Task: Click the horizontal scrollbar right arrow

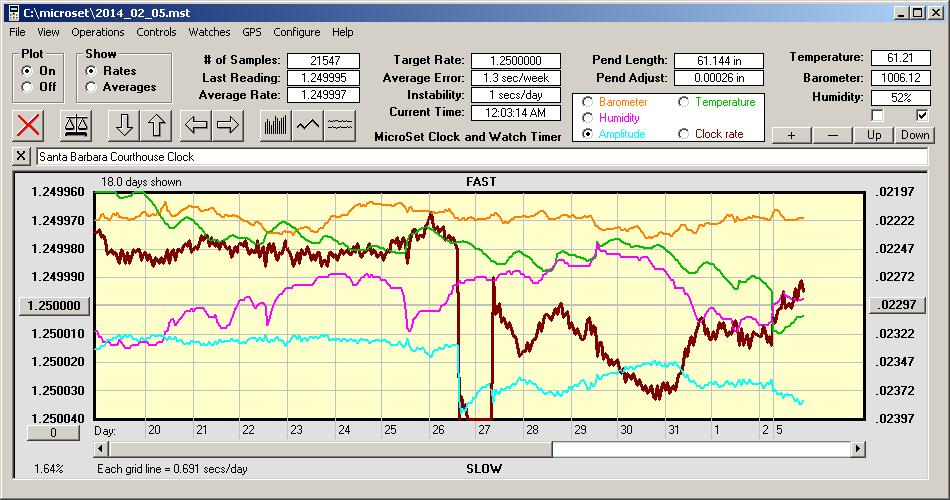Action: (x=857, y=450)
